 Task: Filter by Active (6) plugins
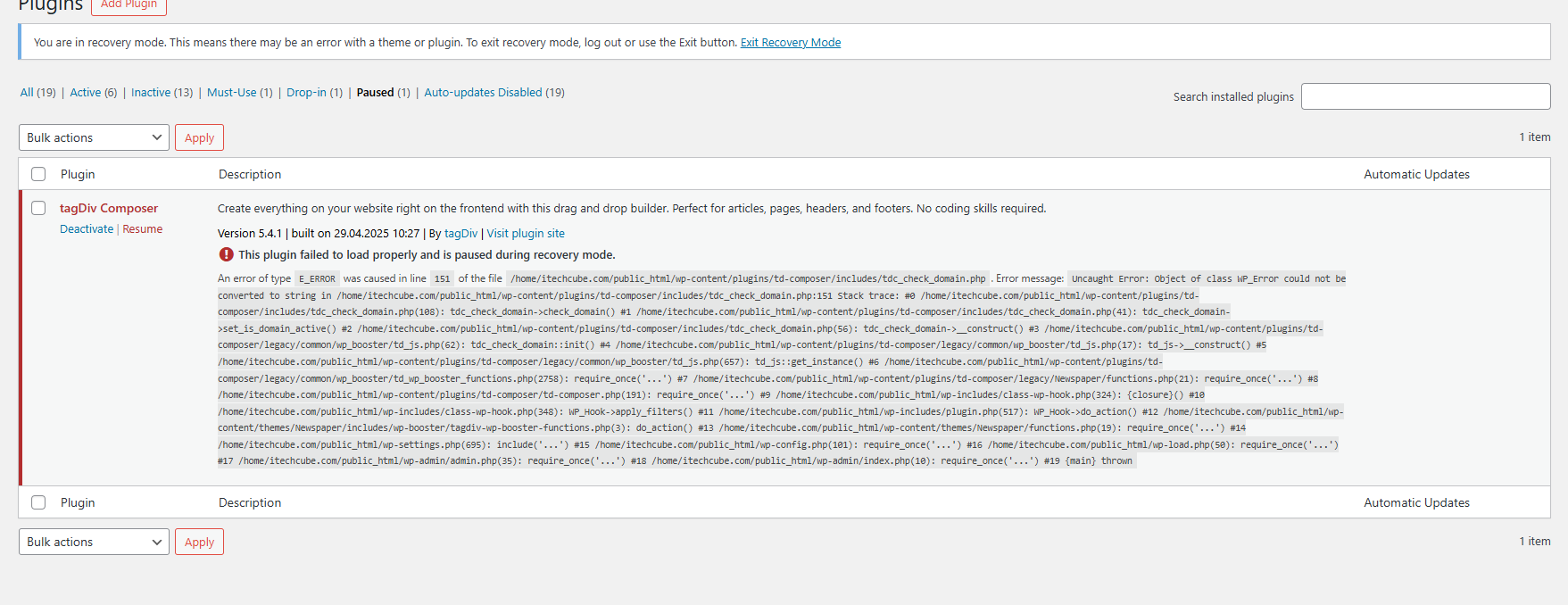(x=94, y=92)
